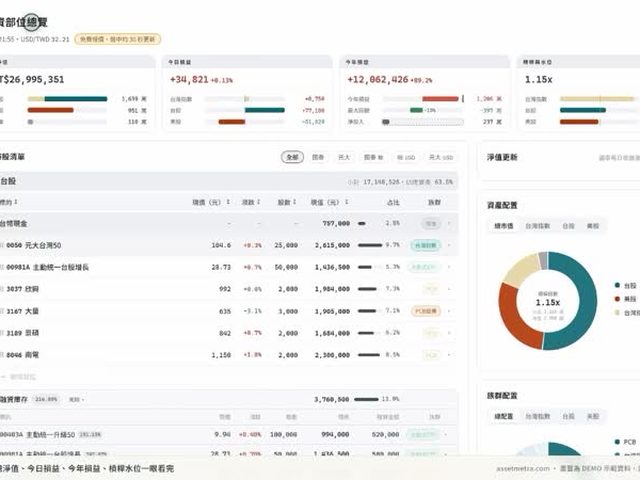
Task: Switch 族群配置 chart to 總配置 tab
Action: (x=504, y=416)
